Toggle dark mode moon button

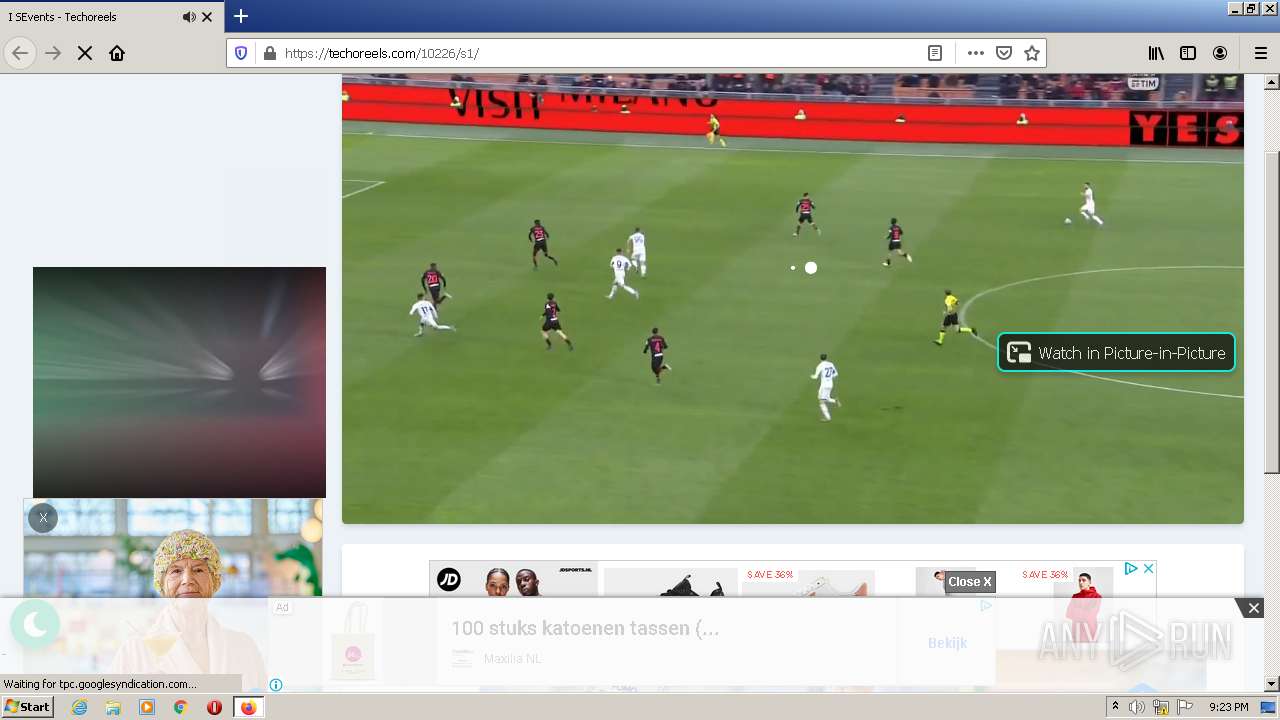pos(35,625)
